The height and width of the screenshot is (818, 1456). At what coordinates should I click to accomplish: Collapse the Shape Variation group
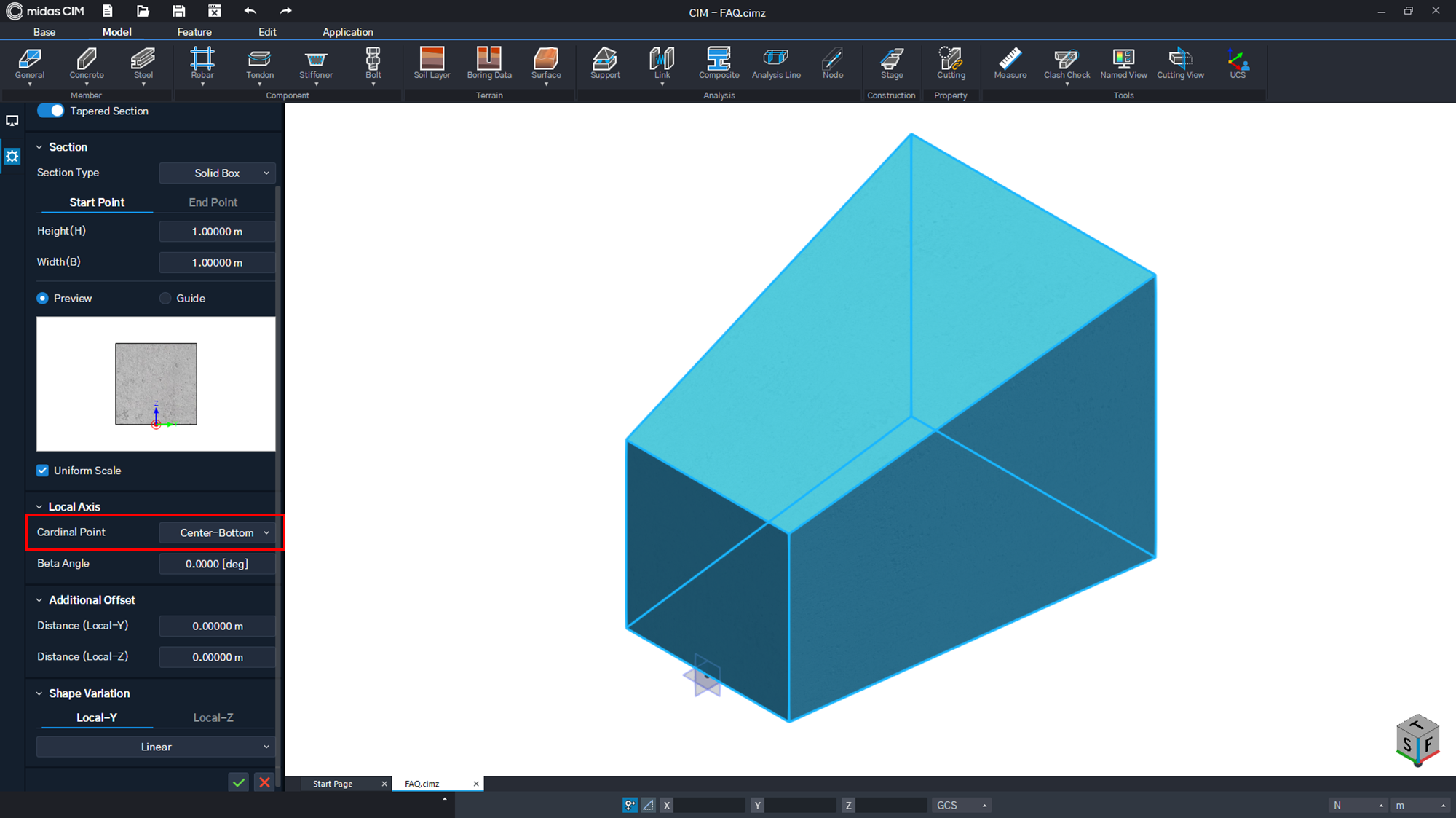coord(39,693)
